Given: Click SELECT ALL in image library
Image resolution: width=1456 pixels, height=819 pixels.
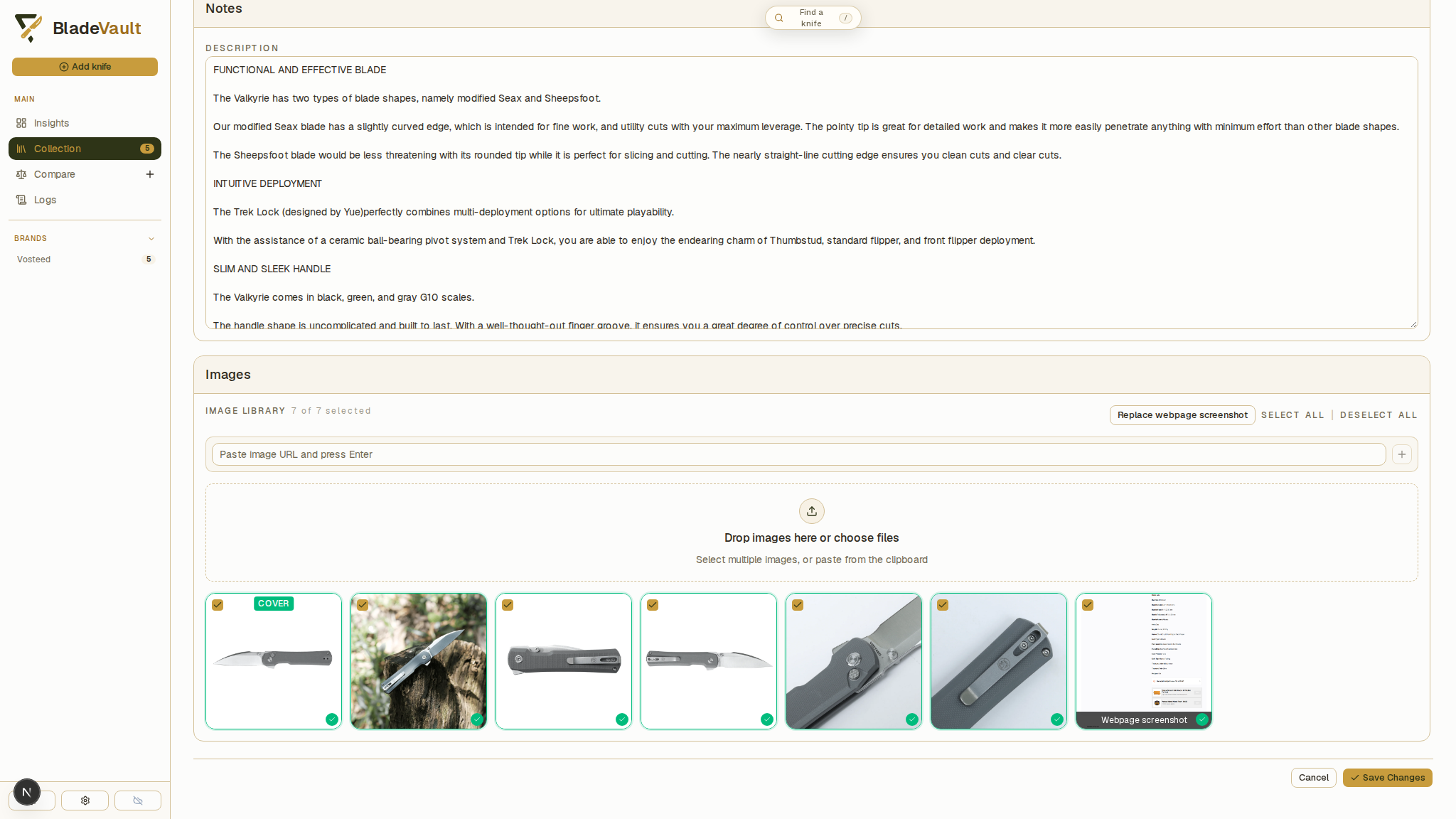Looking at the screenshot, I should [x=1292, y=415].
